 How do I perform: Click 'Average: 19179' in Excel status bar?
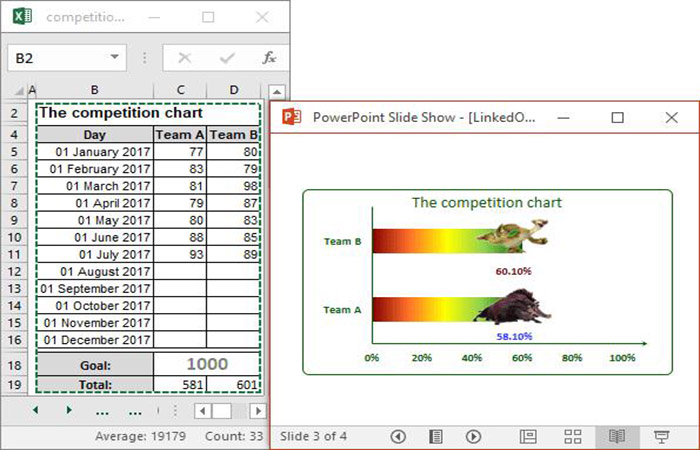click(140, 436)
